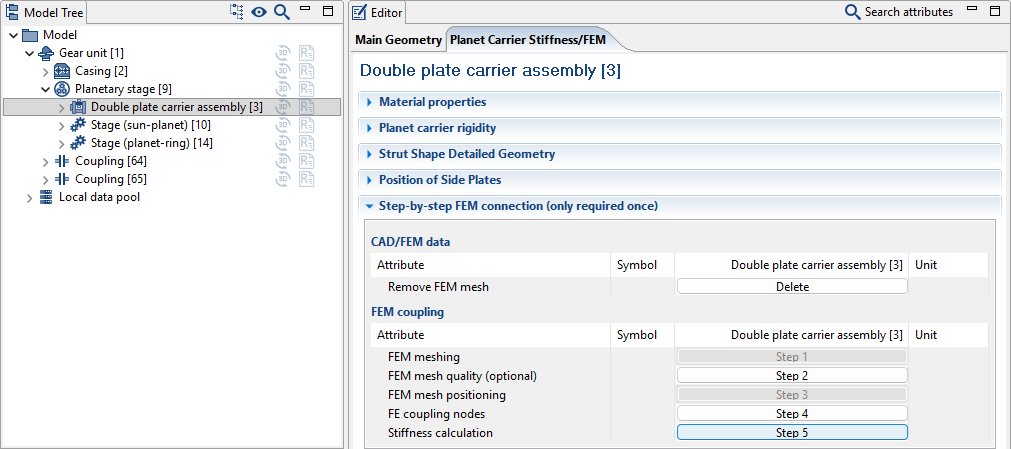Select the Editor tab
The height and width of the screenshot is (449, 1011).
click(x=378, y=12)
